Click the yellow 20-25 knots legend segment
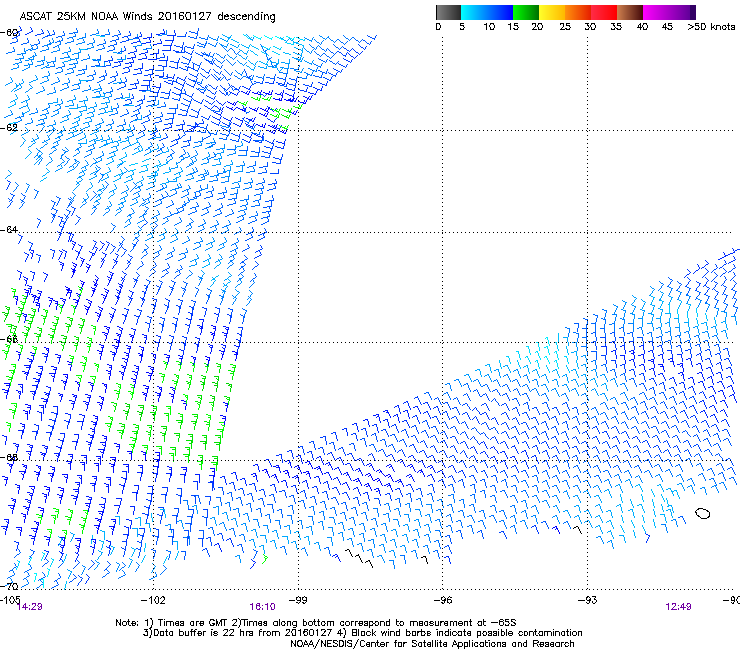This screenshot has height=650, width=740. pyautogui.click(x=552, y=12)
